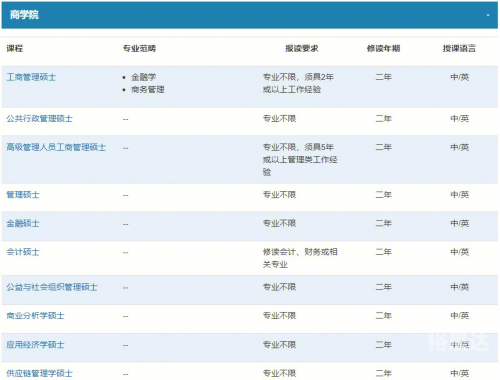
Task: Open the 工商管理硕士 course link
Action: (31, 77)
